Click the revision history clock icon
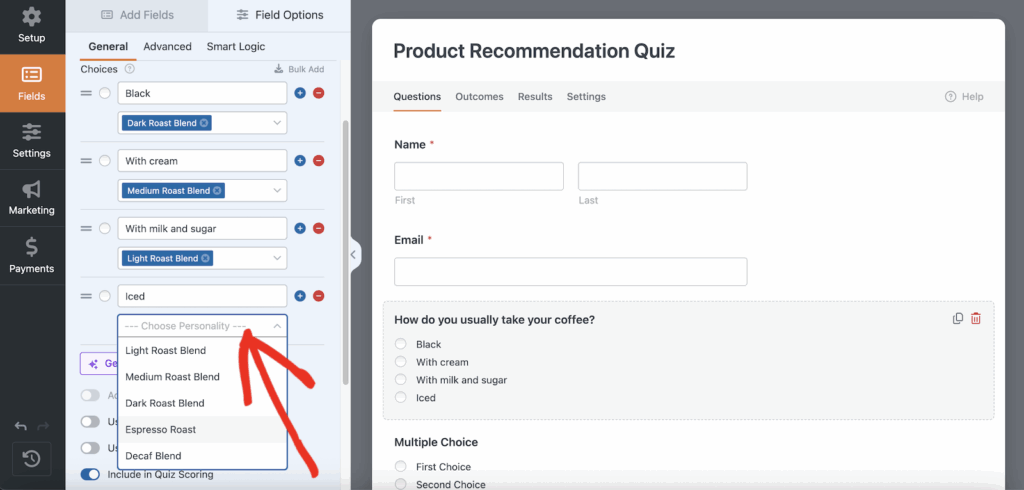The height and width of the screenshot is (490, 1024). tap(31, 459)
